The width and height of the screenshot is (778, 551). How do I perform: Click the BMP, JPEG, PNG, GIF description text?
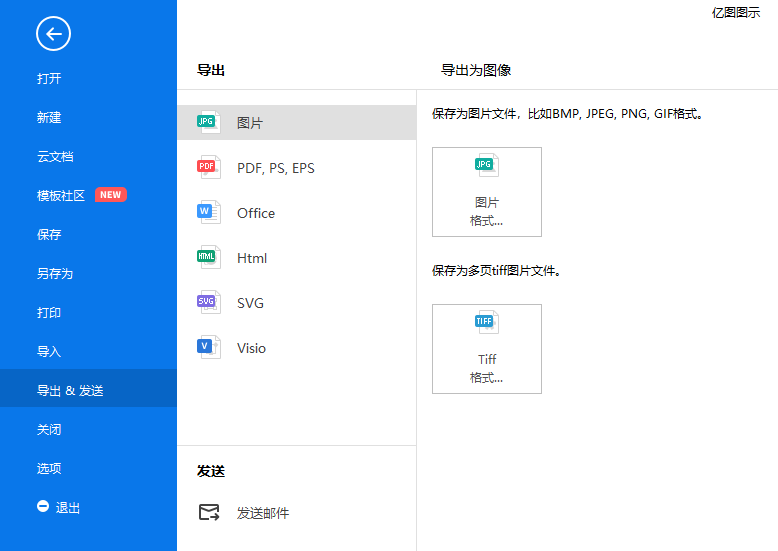click(x=567, y=114)
